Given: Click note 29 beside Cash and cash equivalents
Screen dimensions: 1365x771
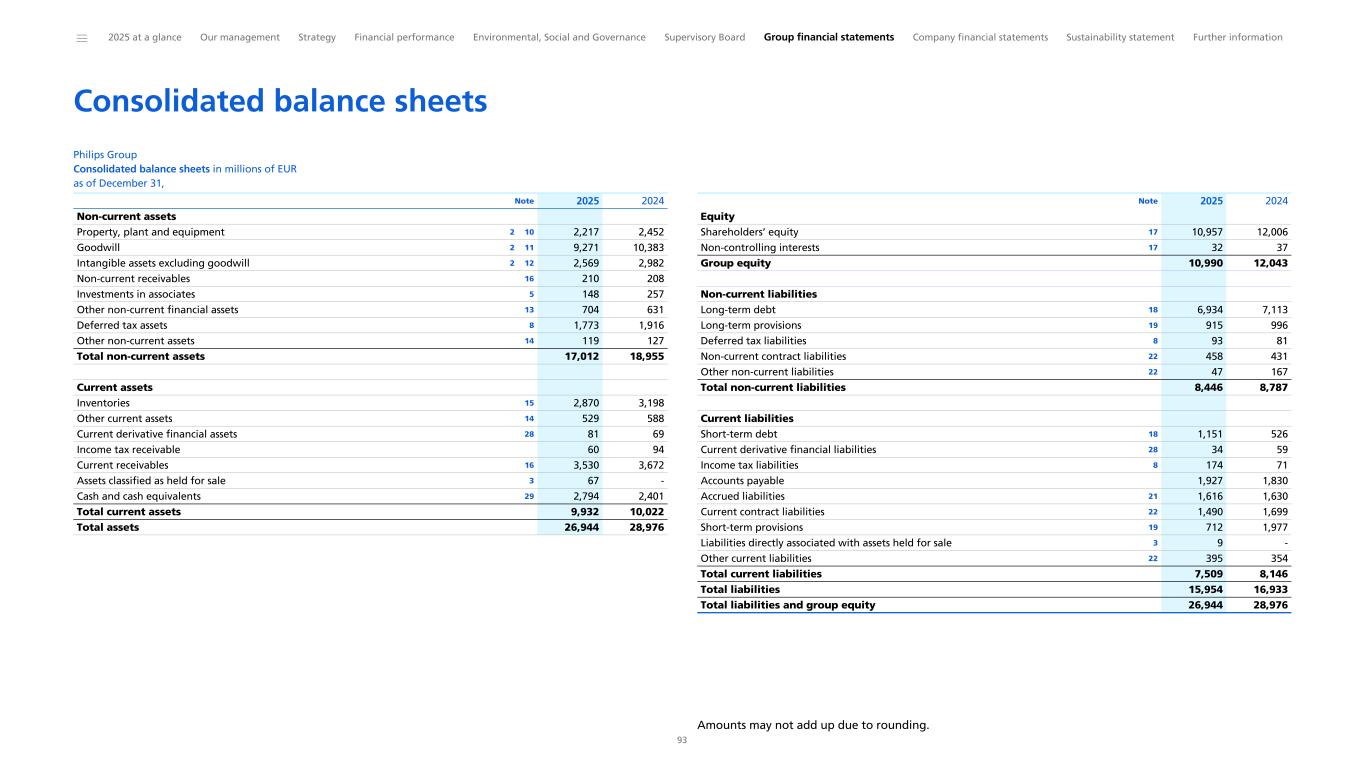Looking at the screenshot, I should tap(529, 496).
